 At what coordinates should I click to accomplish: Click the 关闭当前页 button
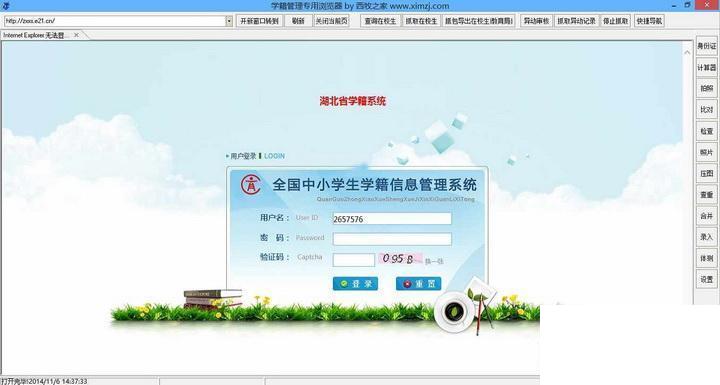[332, 21]
